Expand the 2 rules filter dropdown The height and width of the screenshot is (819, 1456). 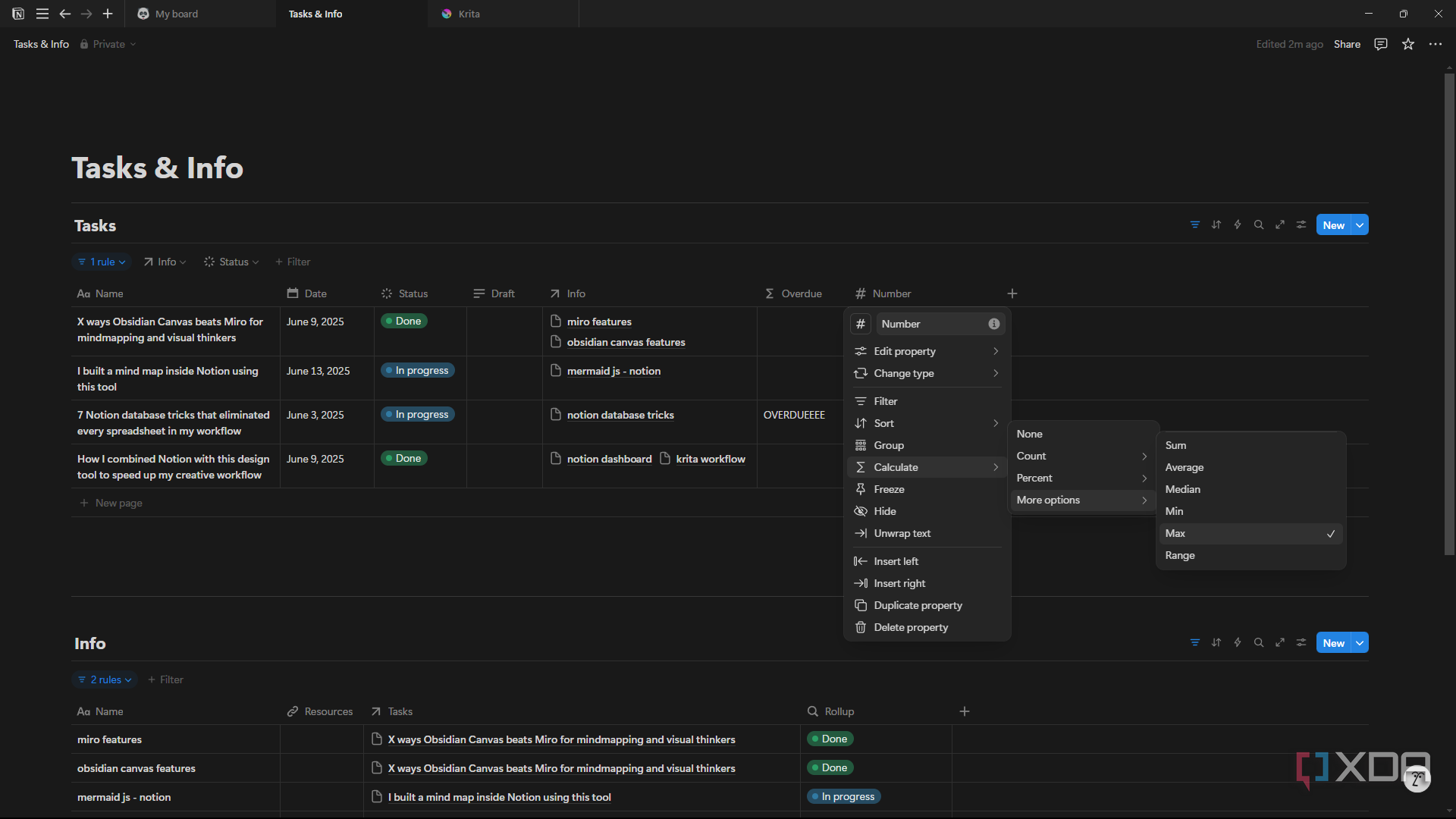pos(105,679)
